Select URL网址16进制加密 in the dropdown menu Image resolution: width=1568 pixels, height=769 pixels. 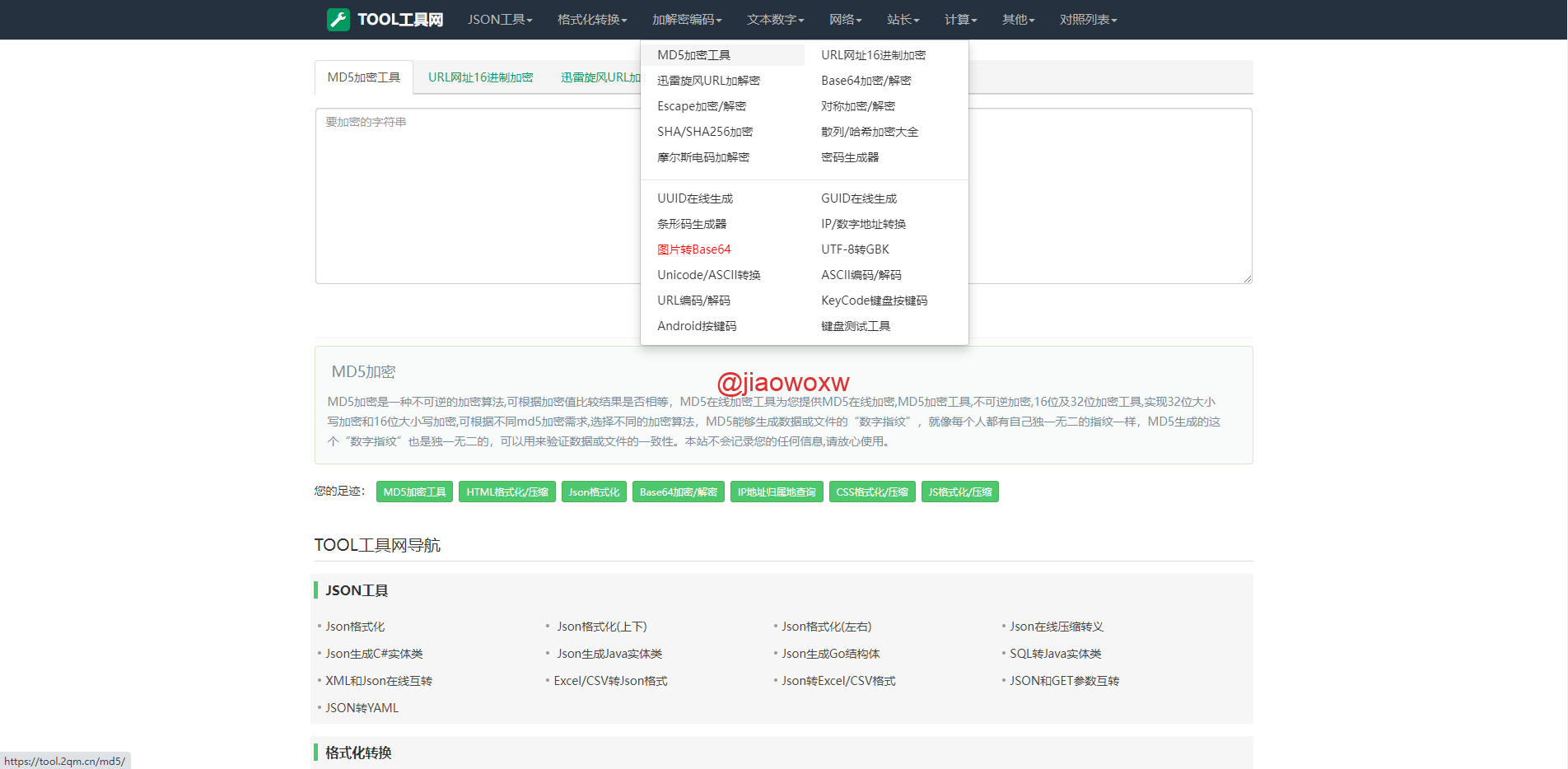(873, 55)
